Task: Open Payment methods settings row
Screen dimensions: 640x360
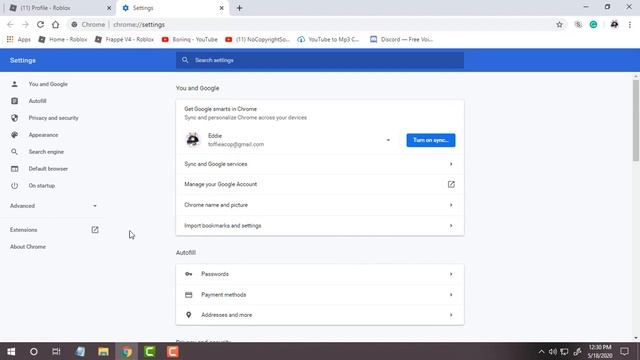Action: pos(320,295)
